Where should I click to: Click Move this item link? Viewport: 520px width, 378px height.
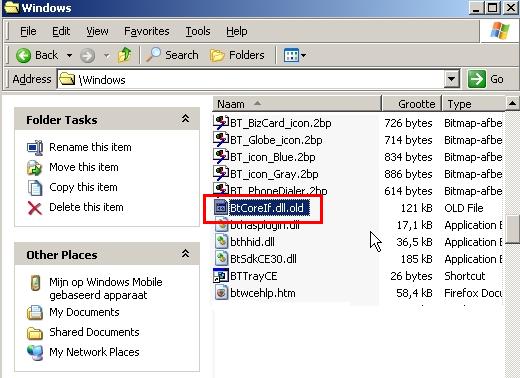click(x=84, y=167)
